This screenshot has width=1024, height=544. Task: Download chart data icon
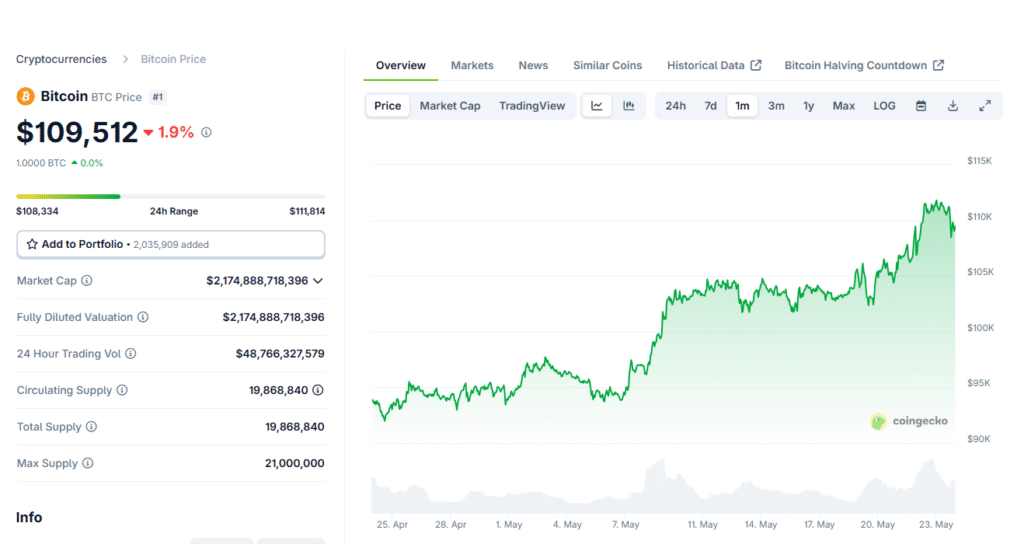[953, 106]
